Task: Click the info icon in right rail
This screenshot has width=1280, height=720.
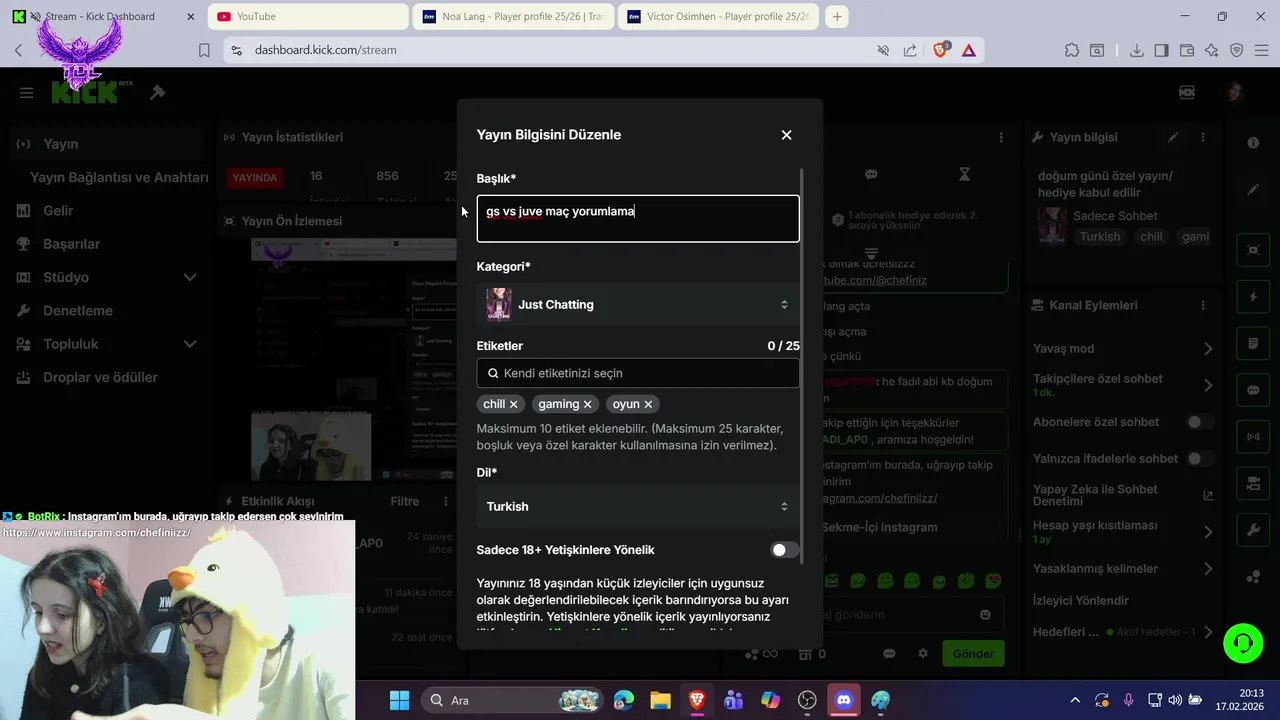Action: (1253, 143)
